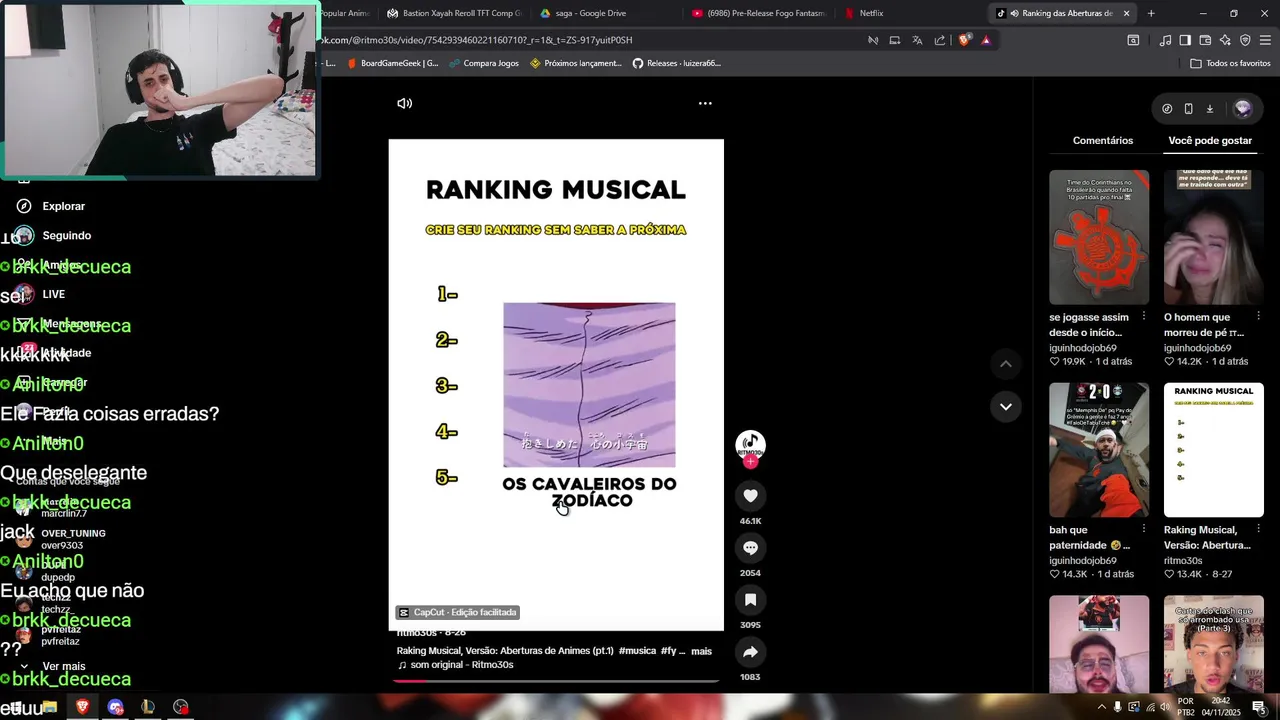Open the Brave Wallet icon
This screenshot has height=720, width=1280.
coord(1205,40)
